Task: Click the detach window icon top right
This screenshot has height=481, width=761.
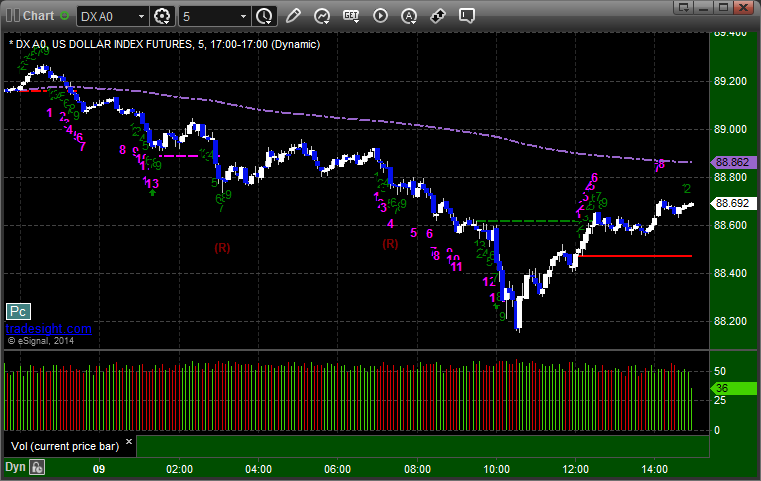Action: tap(683, 7)
